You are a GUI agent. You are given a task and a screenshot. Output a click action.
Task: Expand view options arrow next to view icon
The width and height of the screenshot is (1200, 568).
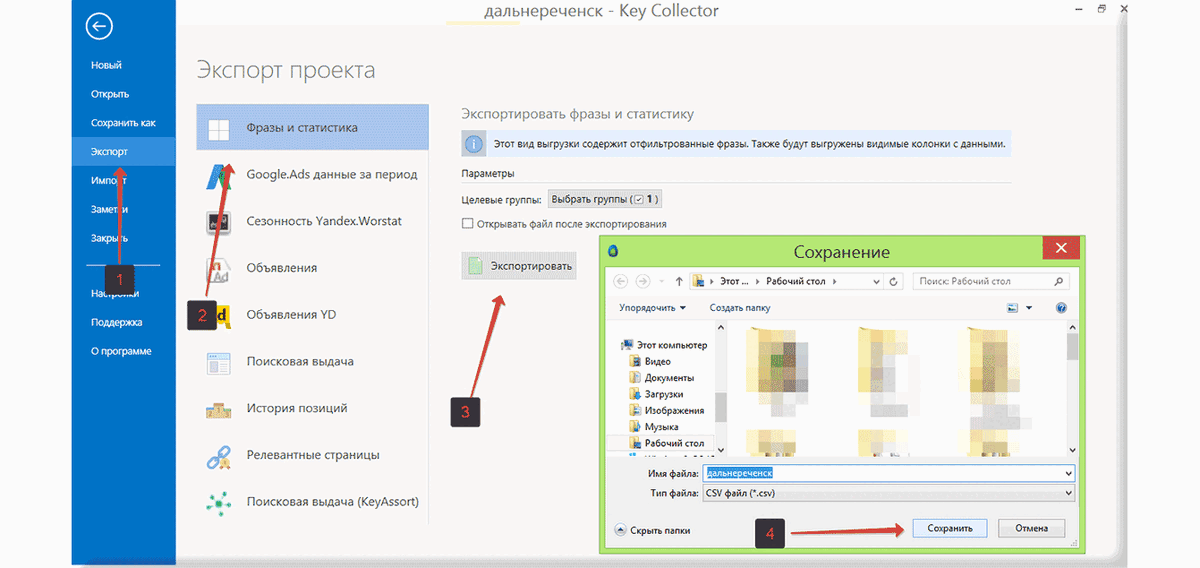[1028, 308]
